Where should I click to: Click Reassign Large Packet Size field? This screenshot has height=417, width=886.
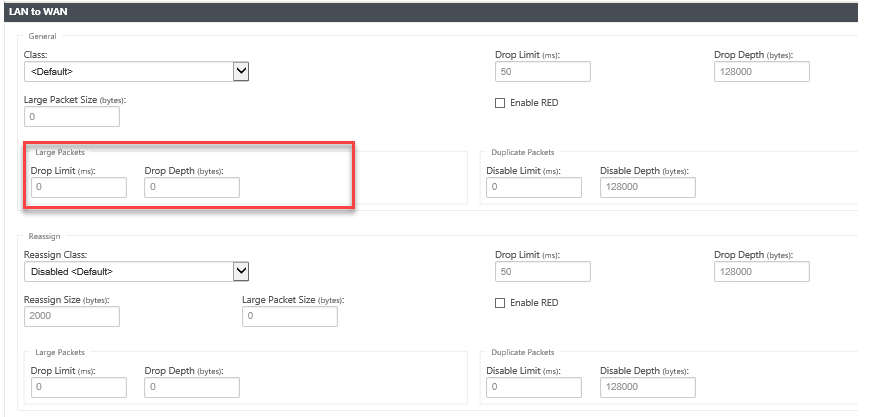click(x=290, y=316)
